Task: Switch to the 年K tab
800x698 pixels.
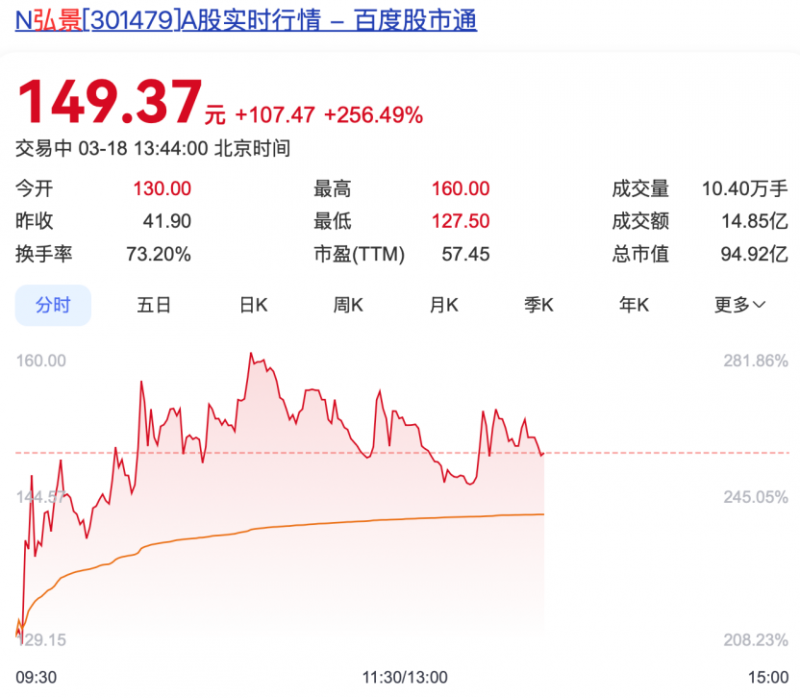Action: coord(634,305)
